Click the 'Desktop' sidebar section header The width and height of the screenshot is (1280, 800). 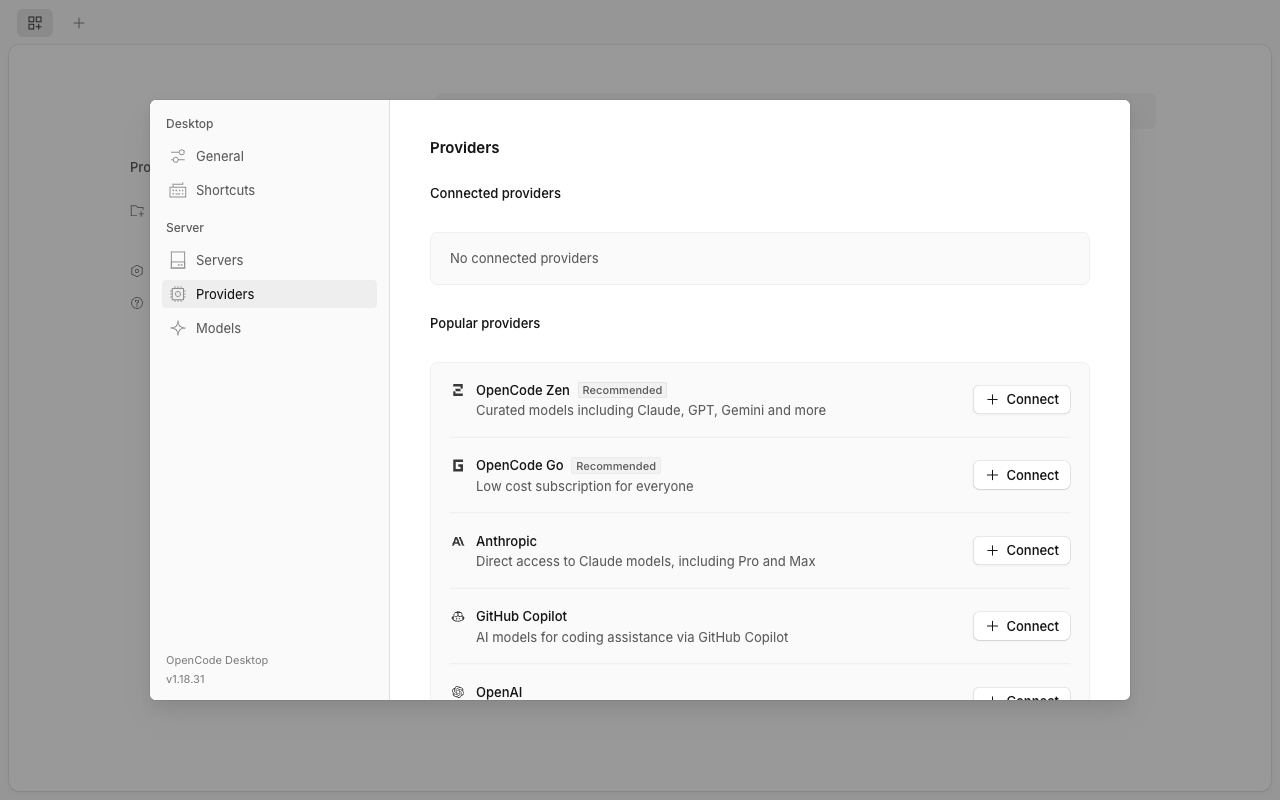(189, 124)
